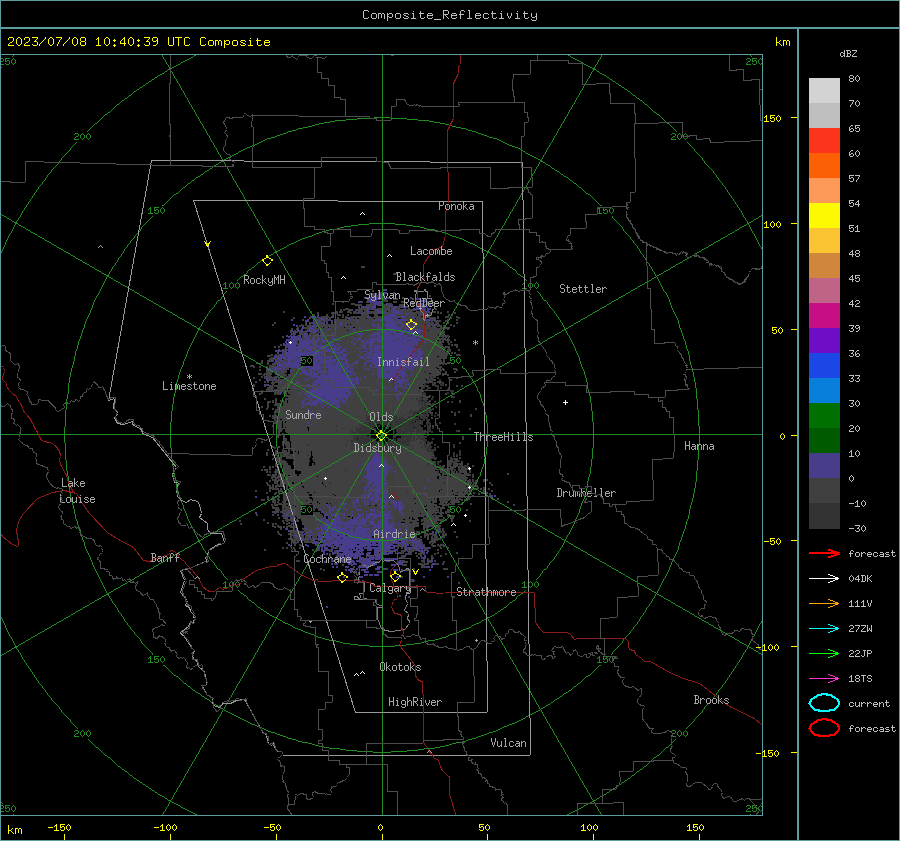Select the white 04DK arrow legend icon
Viewport: 900px width, 841px height.
point(824,578)
